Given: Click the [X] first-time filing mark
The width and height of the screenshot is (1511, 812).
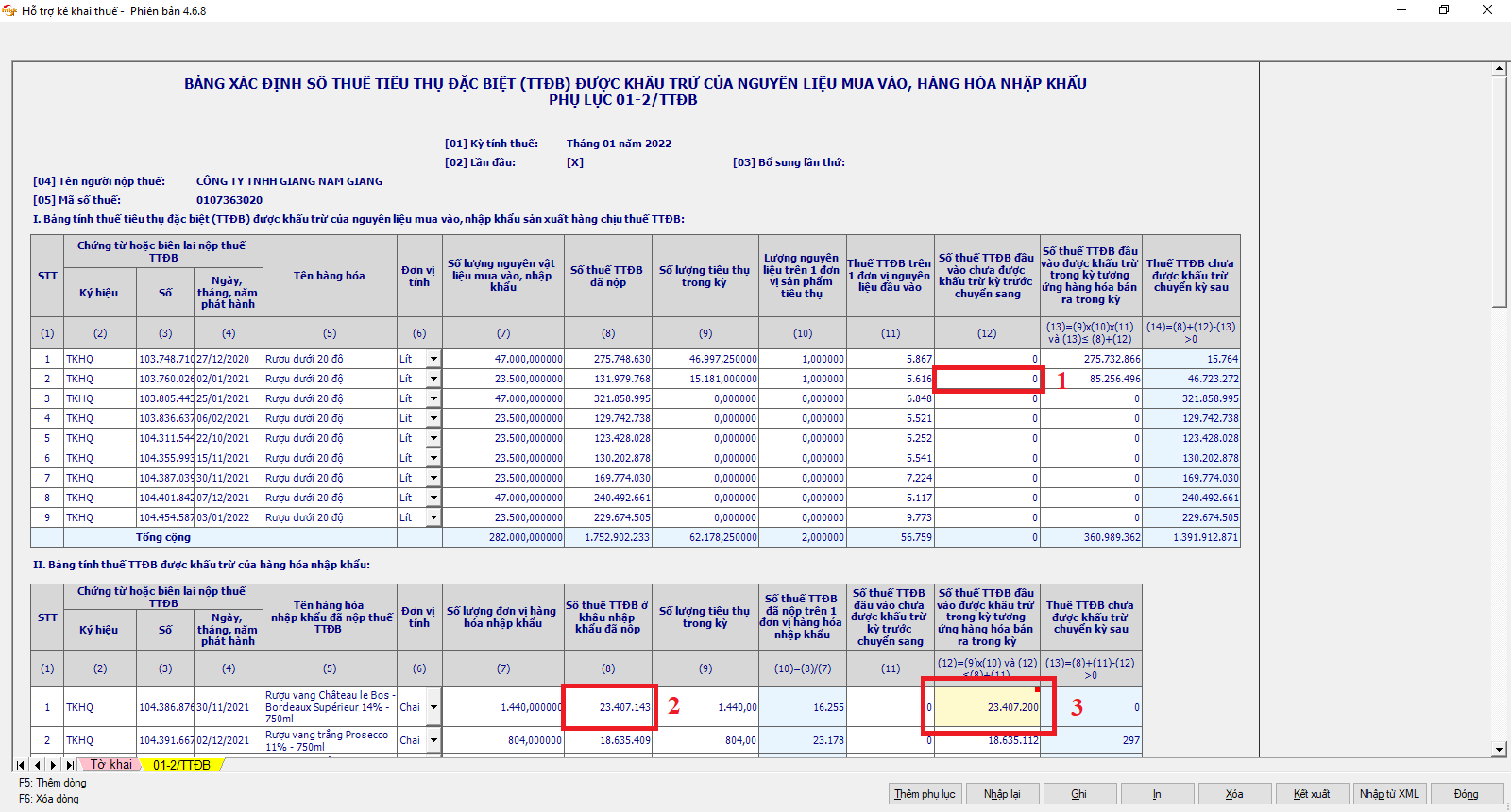Looking at the screenshot, I should 575,162.
